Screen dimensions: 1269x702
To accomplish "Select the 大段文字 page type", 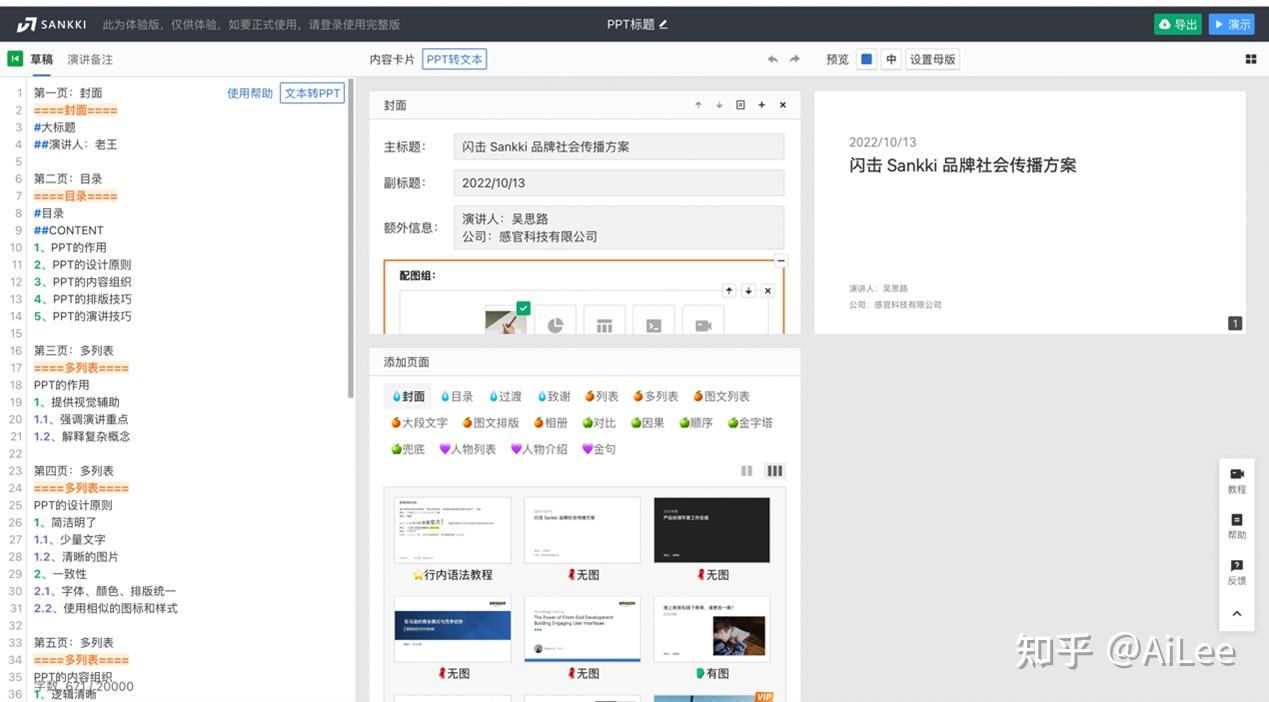I will [420, 423].
